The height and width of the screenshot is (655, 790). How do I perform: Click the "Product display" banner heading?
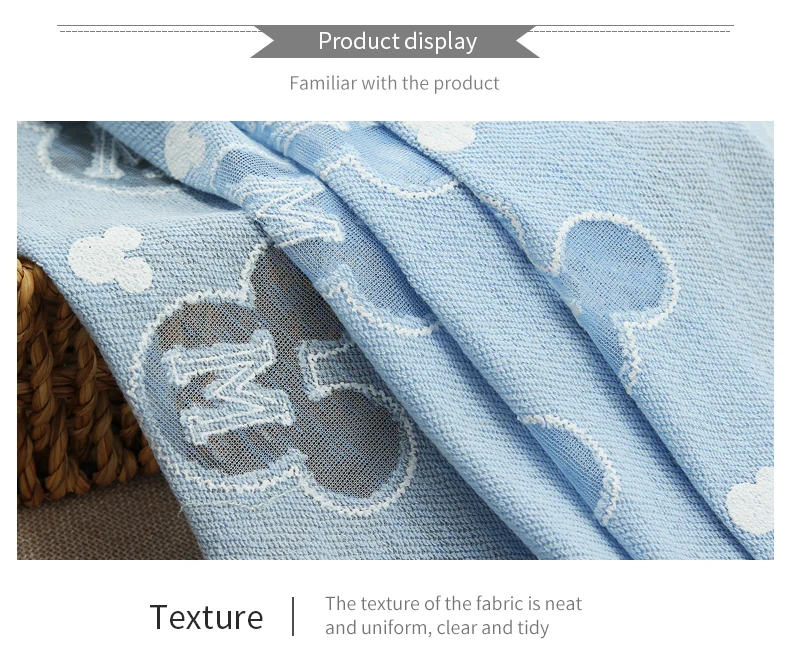point(397,41)
